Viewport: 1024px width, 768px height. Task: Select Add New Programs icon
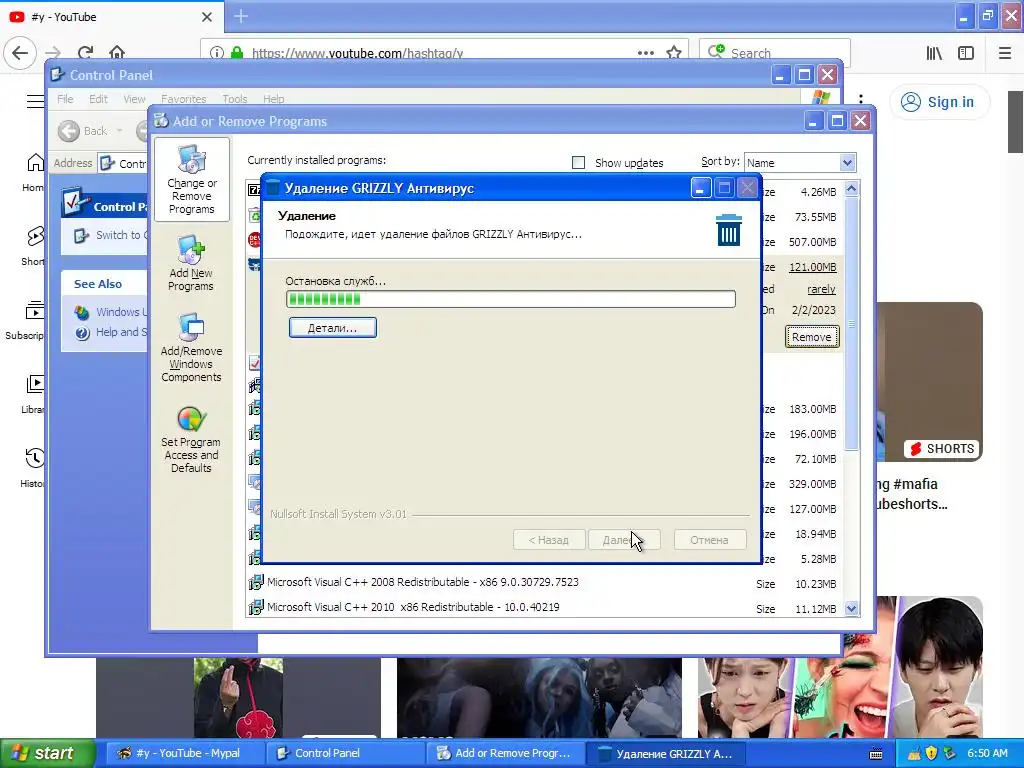191,264
